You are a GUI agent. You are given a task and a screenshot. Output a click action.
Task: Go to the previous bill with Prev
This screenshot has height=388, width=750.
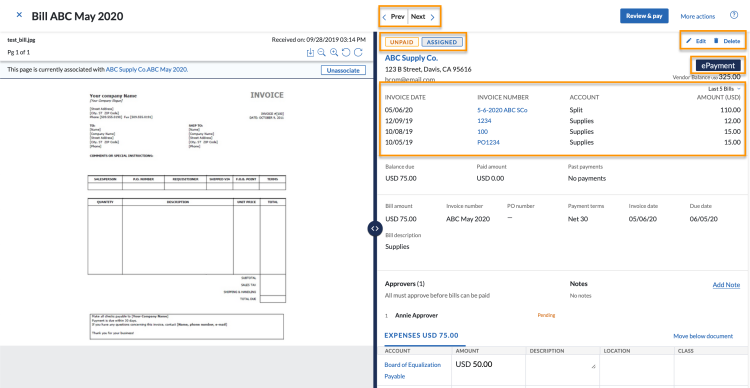click(x=394, y=17)
